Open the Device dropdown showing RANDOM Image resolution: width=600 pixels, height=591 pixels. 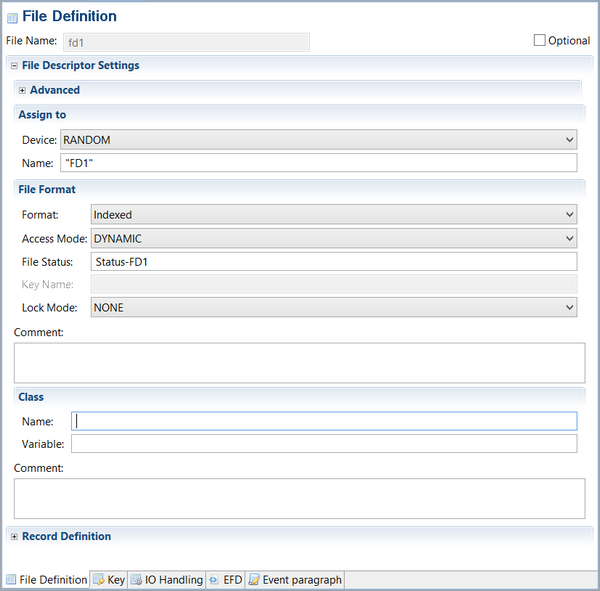(318, 140)
